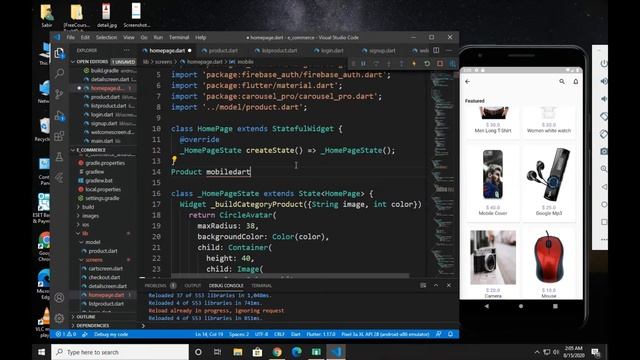640x360 pixels.
Task: Pause the debug session
Action: click(363, 64)
